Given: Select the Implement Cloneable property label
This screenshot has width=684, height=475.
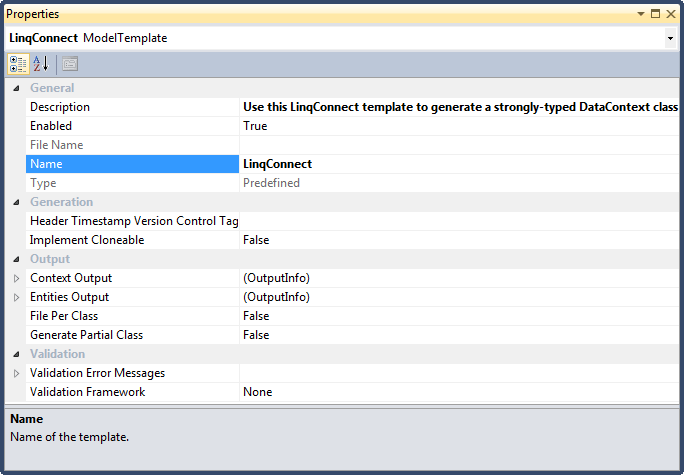Looking at the screenshot, I should point(87,240).
